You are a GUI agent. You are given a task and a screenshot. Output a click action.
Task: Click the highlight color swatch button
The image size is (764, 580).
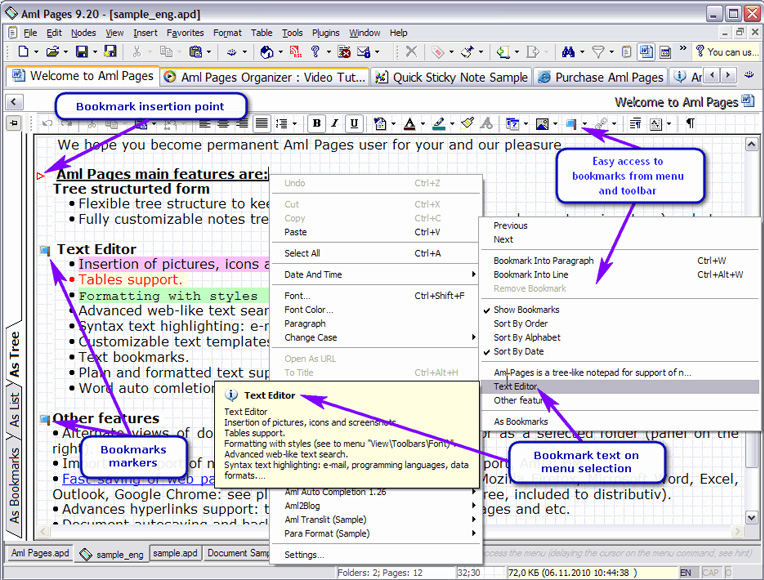click(438, 124)
